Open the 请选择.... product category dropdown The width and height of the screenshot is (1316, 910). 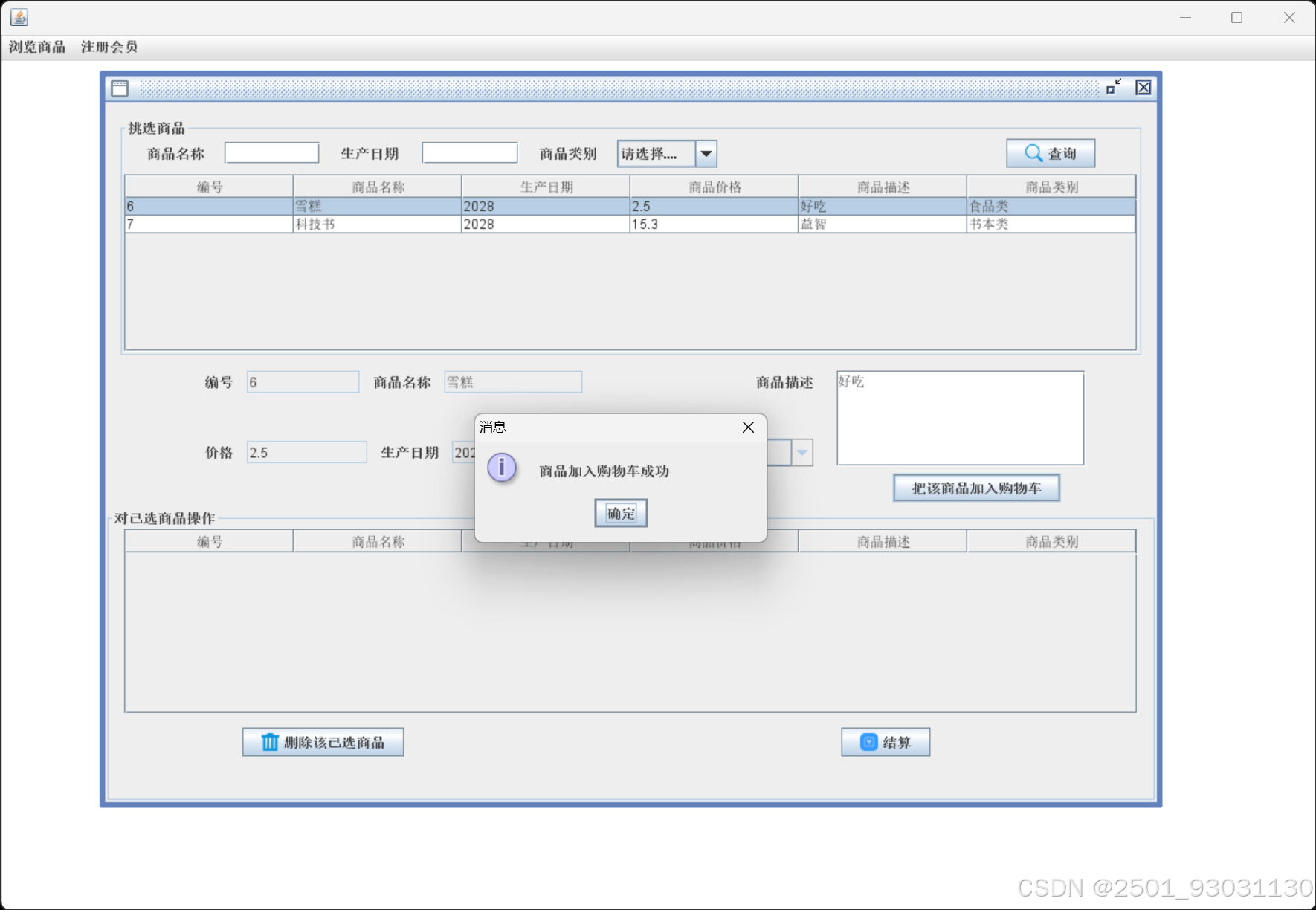[x=654, y=153]
